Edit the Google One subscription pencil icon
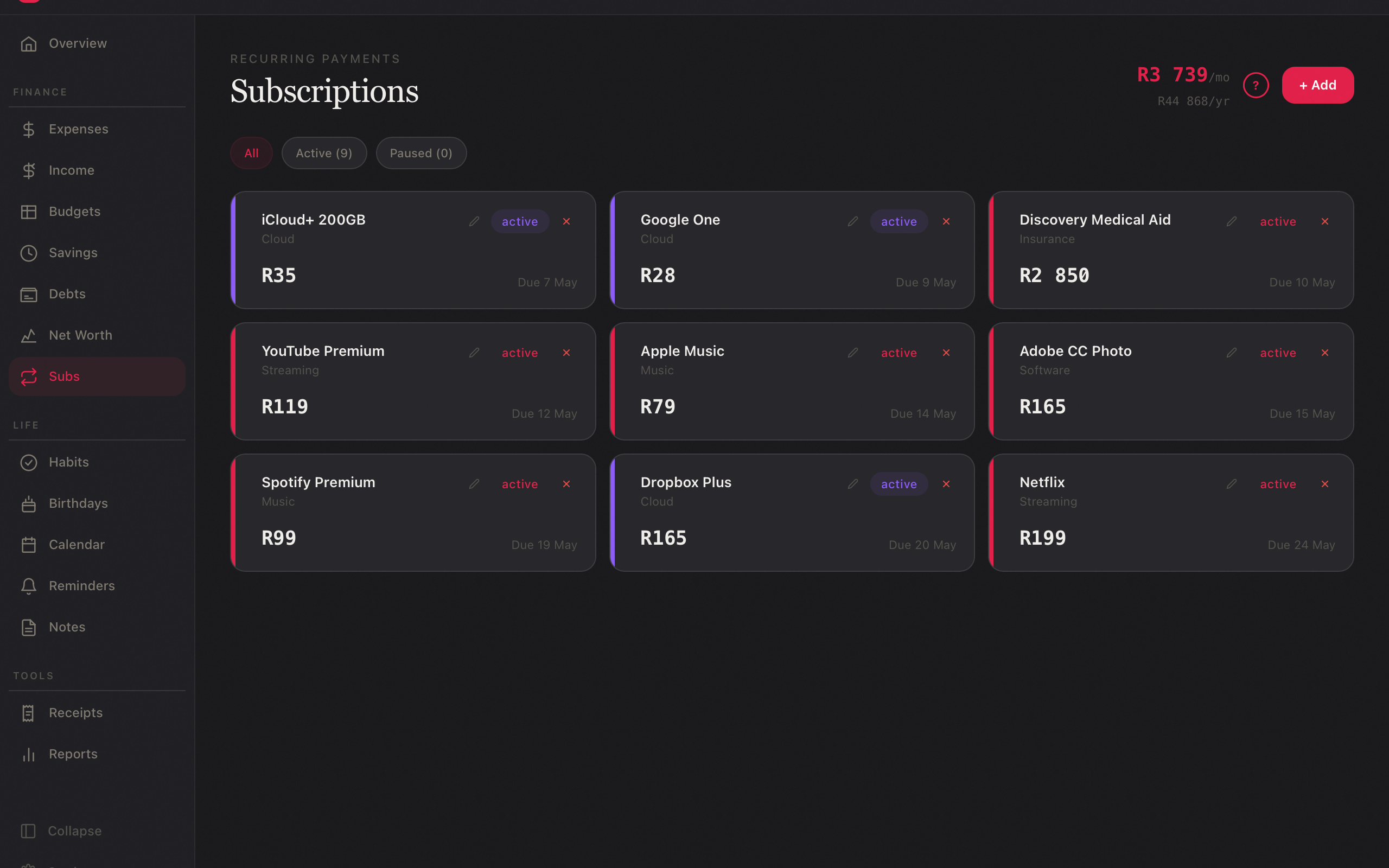This screenshot has width=1389, height=868. (853, 221)
